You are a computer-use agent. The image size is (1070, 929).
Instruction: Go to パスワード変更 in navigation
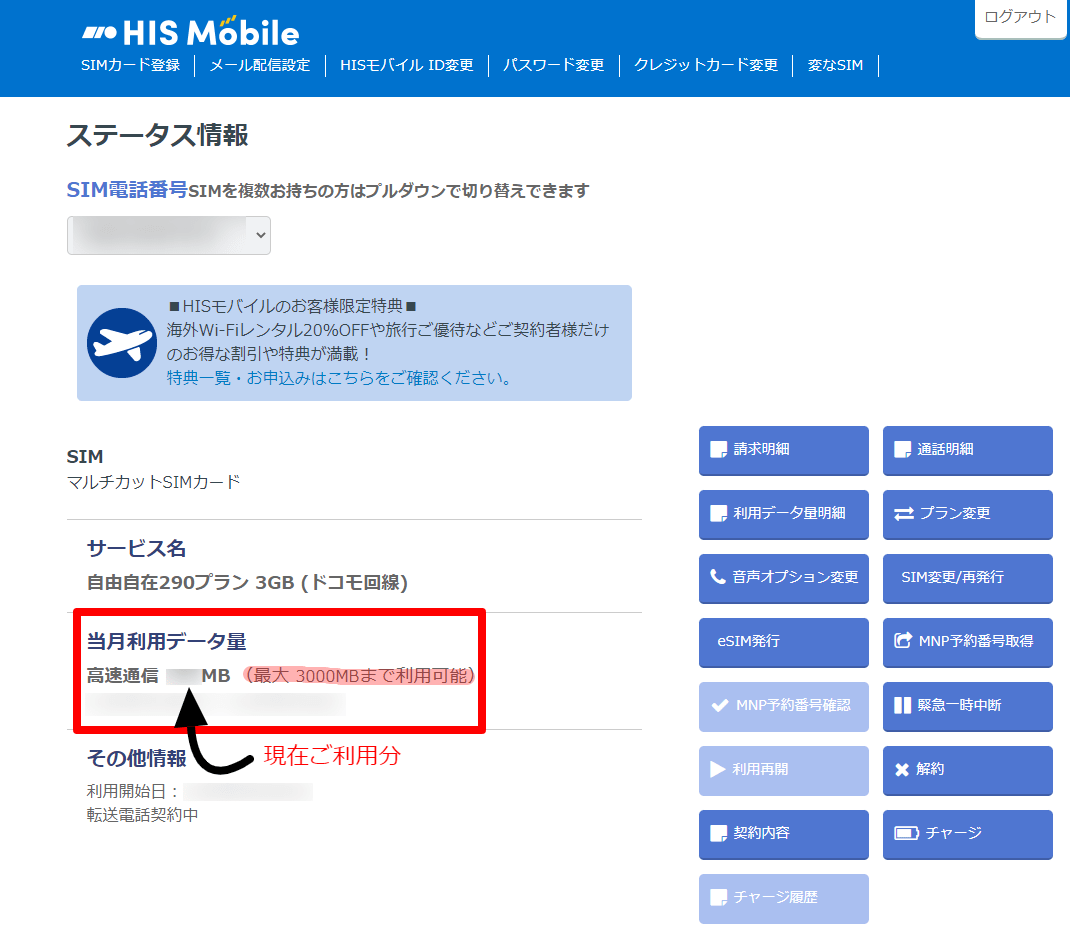coord(553,65)
